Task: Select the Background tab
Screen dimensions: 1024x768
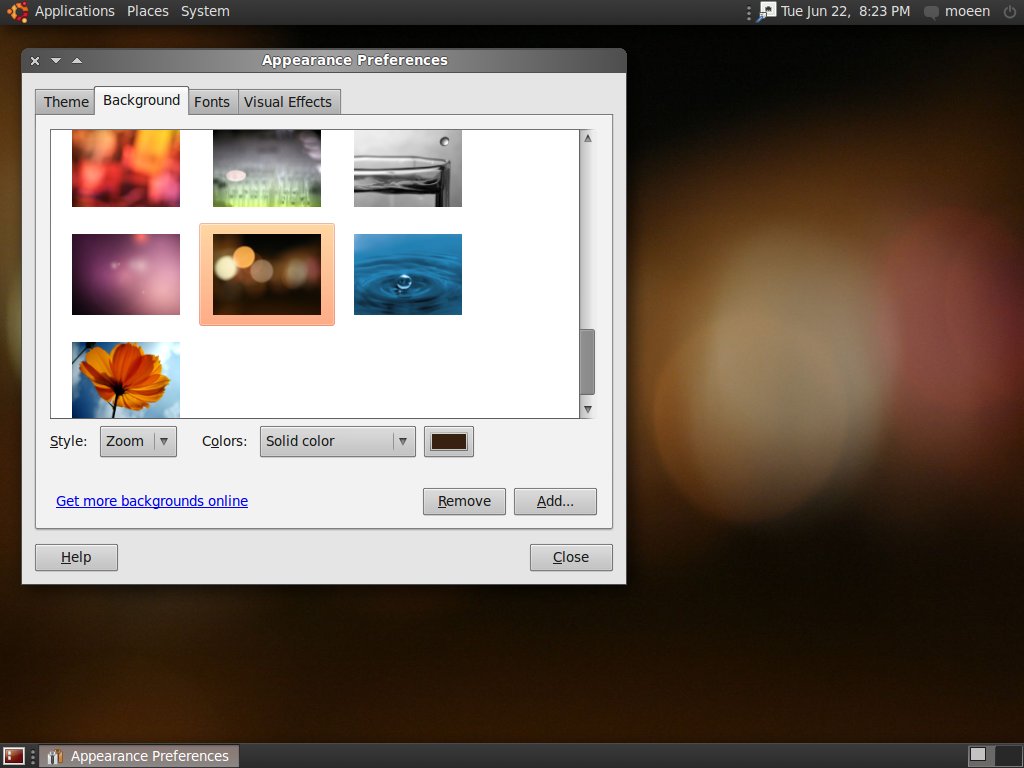Action: pos(142,100)
